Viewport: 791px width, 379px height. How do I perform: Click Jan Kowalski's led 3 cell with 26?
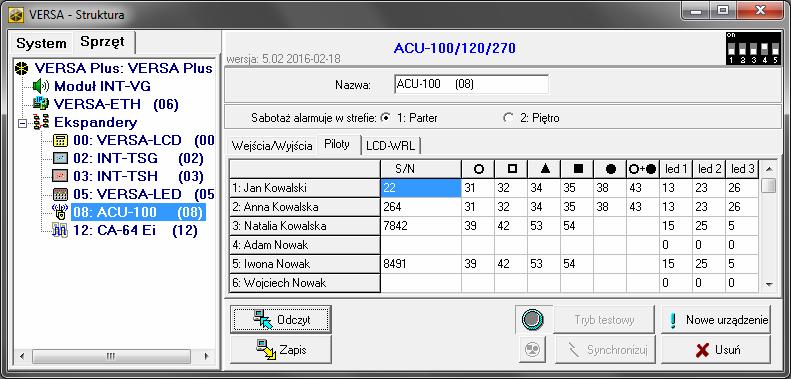click(742, 188)
